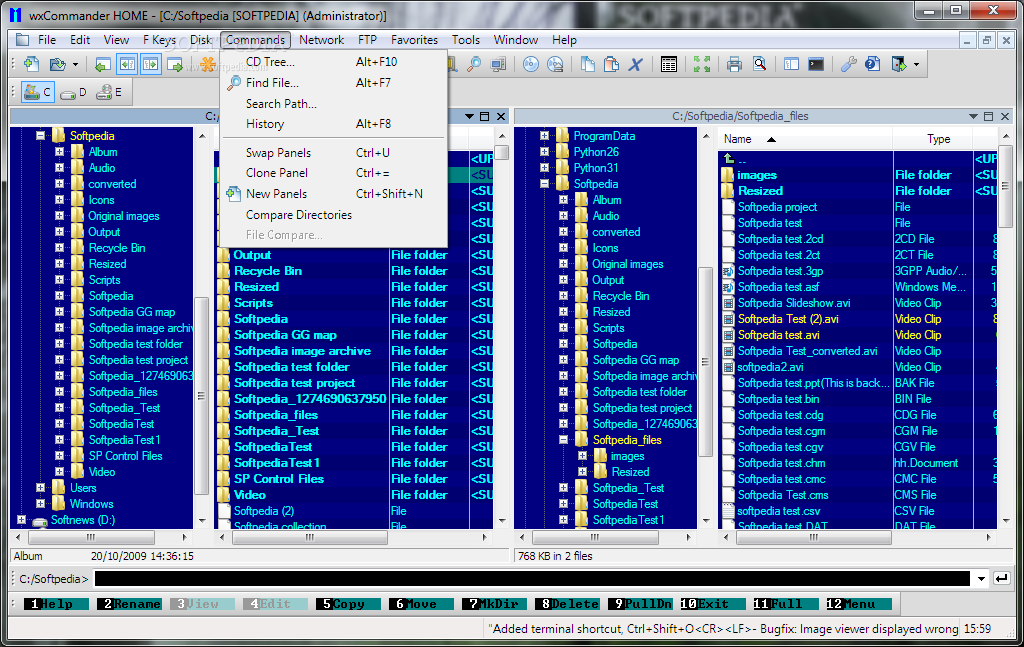The height and width of the screenshot is (647, 1024).
Task: Expand Softnews (D:) drive in left tree
Action: click(22, 520)
